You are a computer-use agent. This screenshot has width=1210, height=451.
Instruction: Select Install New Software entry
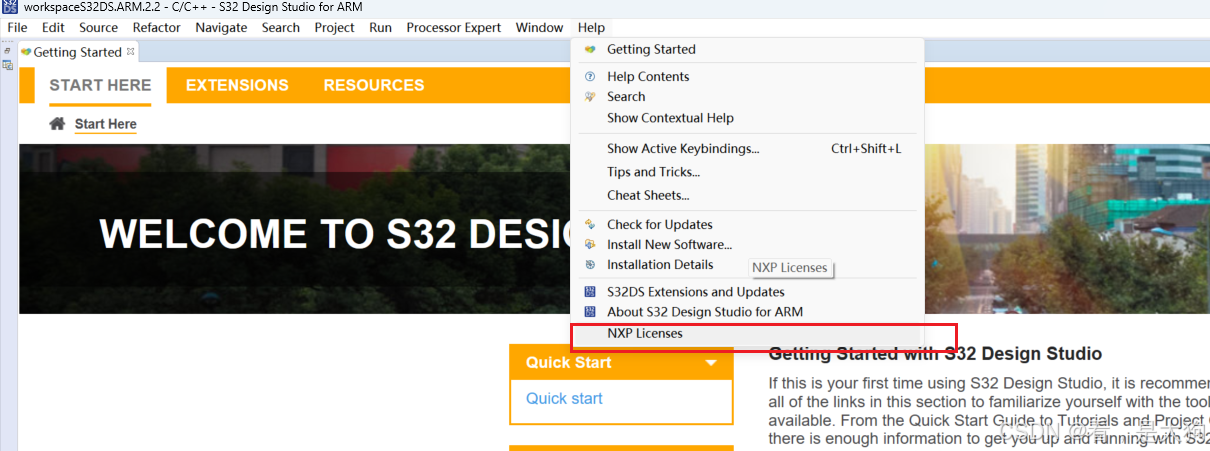747,244
